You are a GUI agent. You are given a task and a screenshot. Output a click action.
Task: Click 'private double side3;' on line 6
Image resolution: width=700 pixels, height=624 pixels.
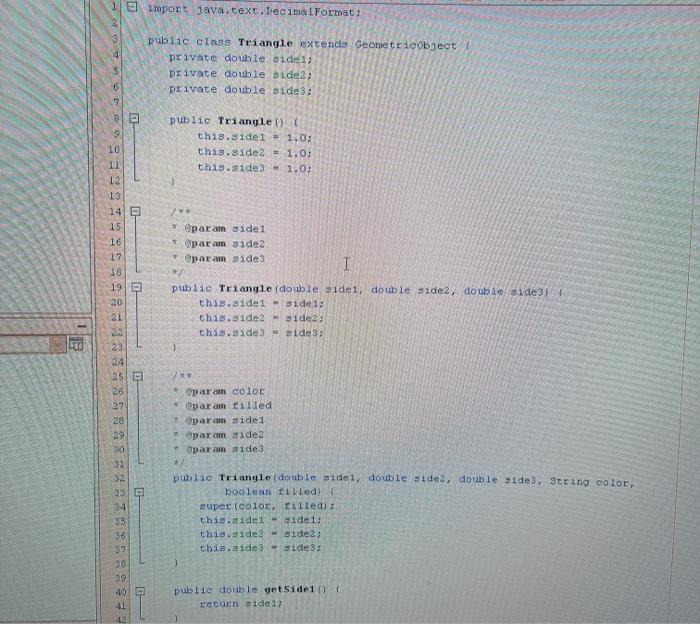pyautogui.click(x=240, y=90)
